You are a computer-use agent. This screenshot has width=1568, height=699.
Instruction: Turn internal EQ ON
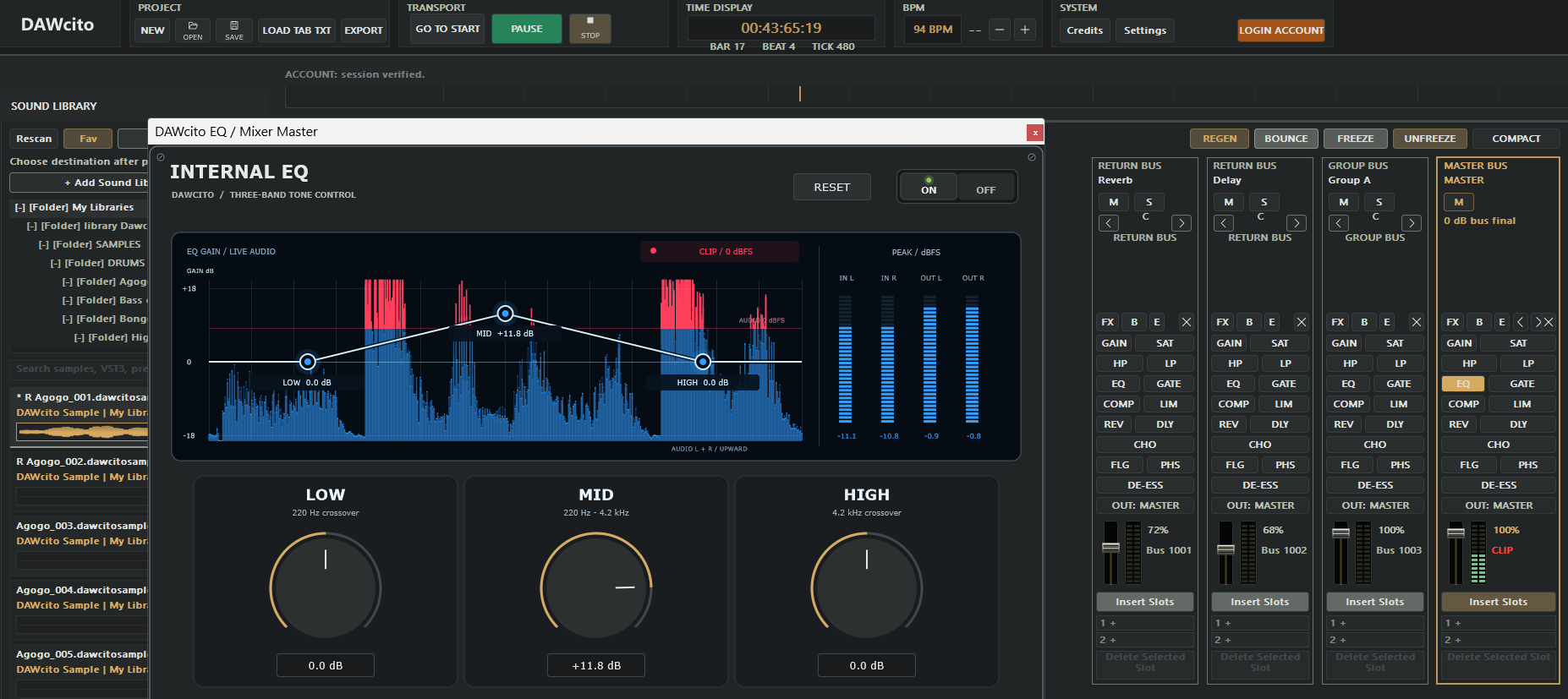pos(929,186)
